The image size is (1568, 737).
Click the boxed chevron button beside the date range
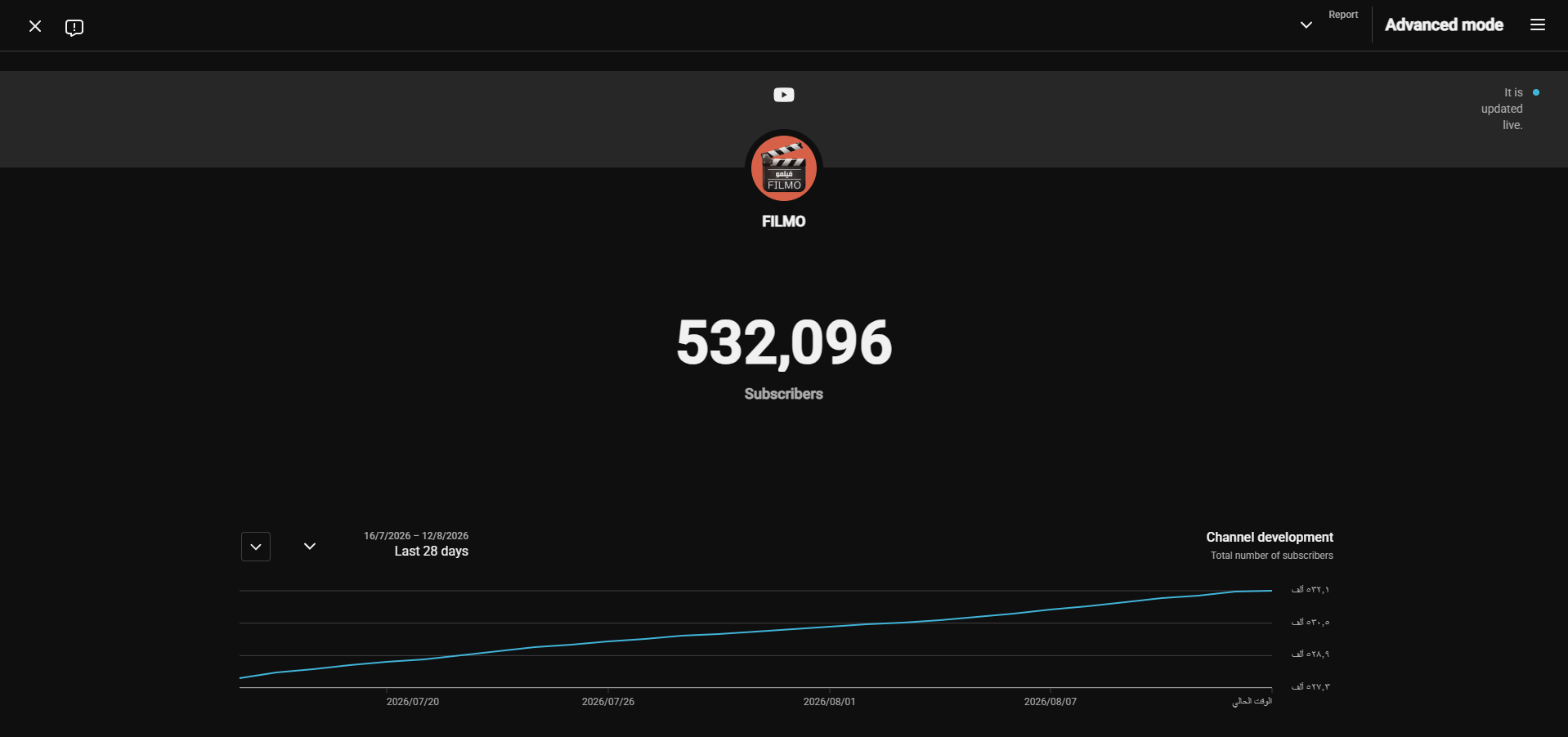pyautogui.click(x=256, y=547)
